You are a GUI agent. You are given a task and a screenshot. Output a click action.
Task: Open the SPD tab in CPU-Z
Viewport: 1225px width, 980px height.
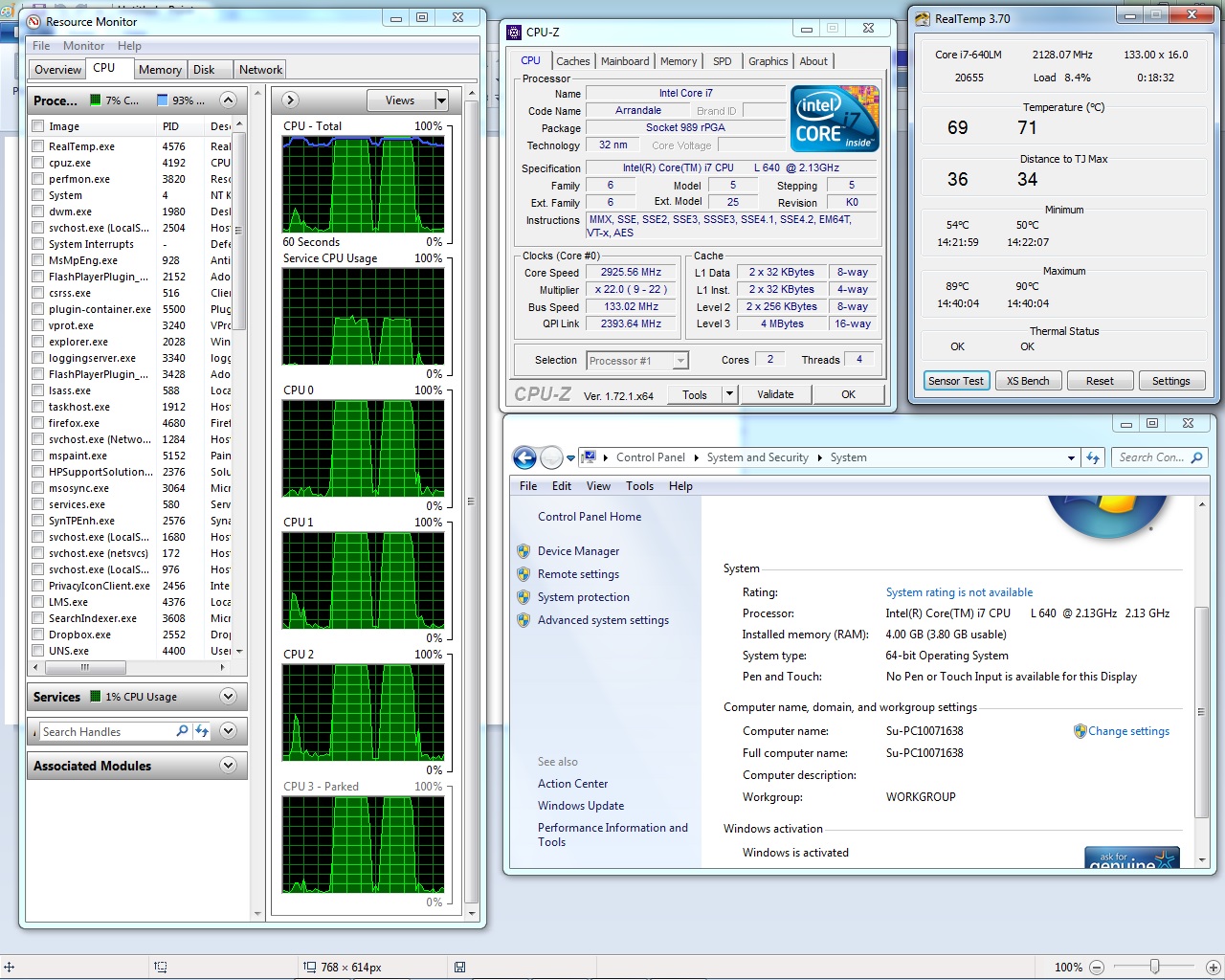pyautogui.click(x=723, y=61)
